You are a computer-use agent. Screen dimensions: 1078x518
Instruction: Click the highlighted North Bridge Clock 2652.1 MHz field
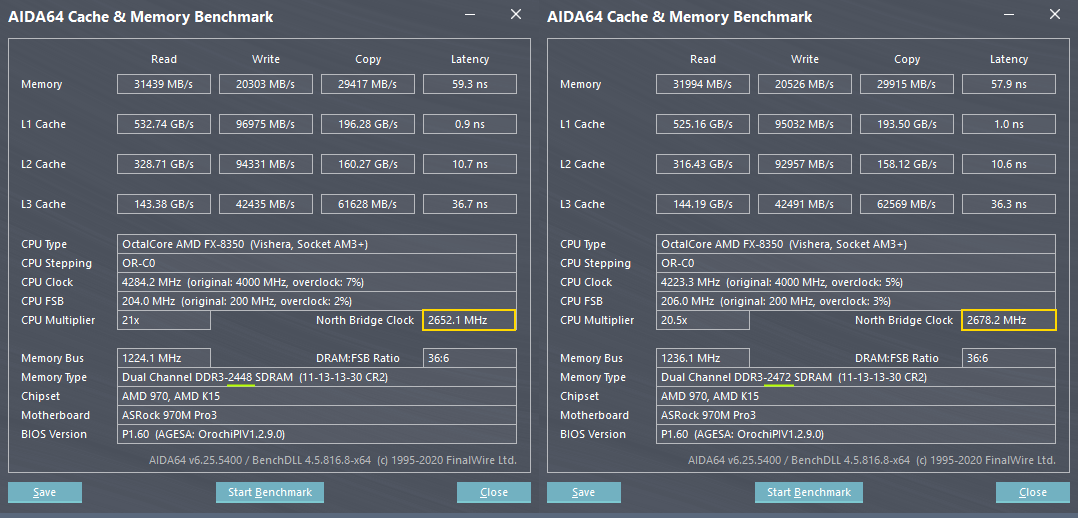469,320
